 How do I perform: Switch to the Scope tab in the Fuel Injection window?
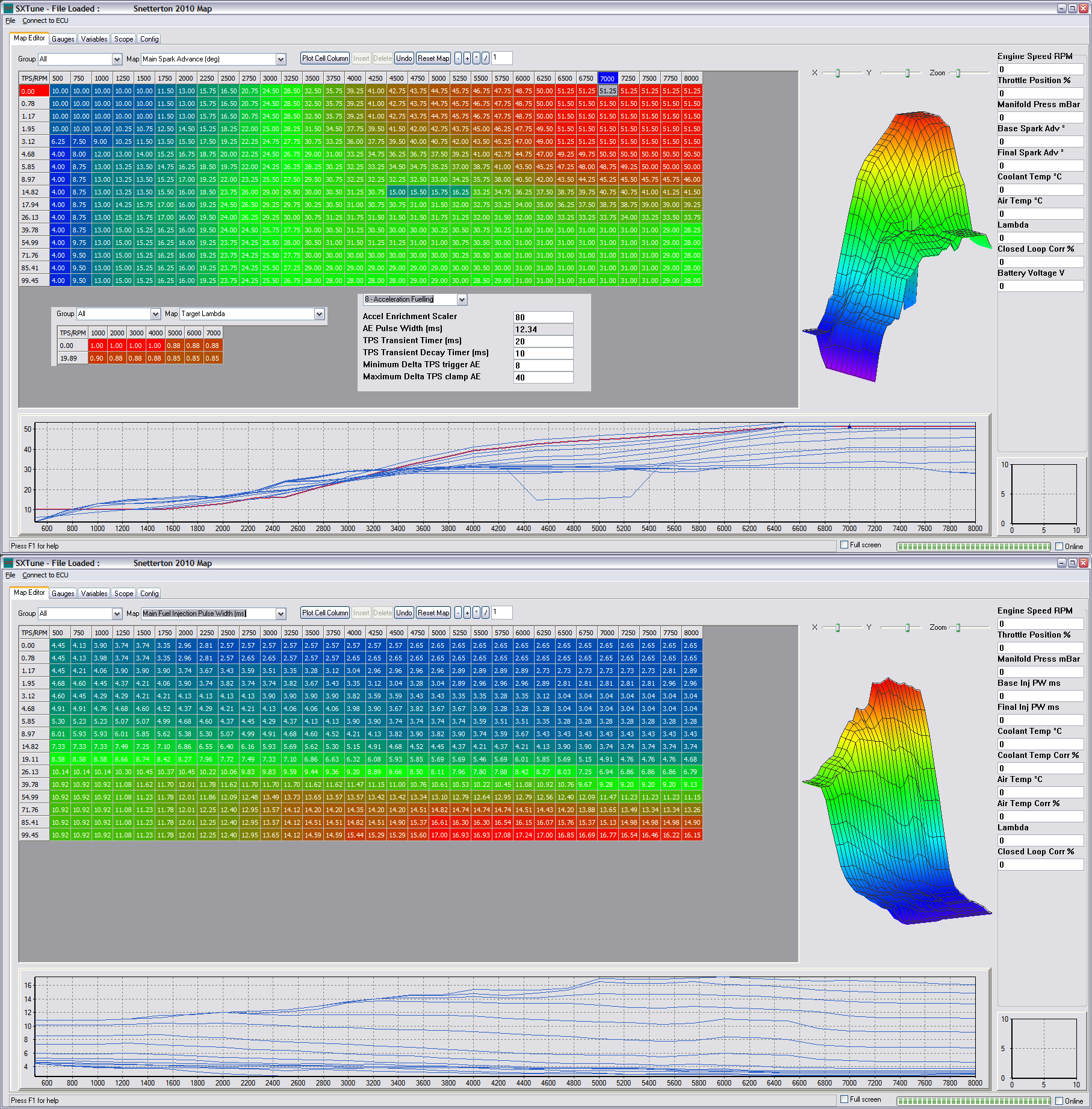click(x=124, y=594)
